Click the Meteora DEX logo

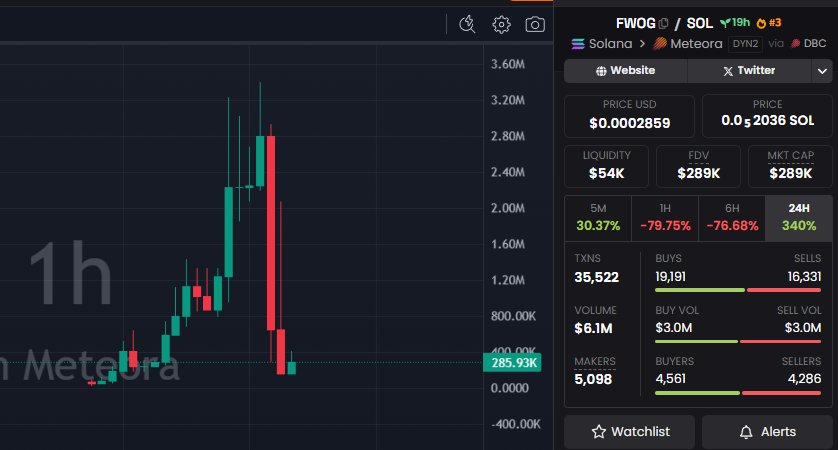[x=659, y=44]
